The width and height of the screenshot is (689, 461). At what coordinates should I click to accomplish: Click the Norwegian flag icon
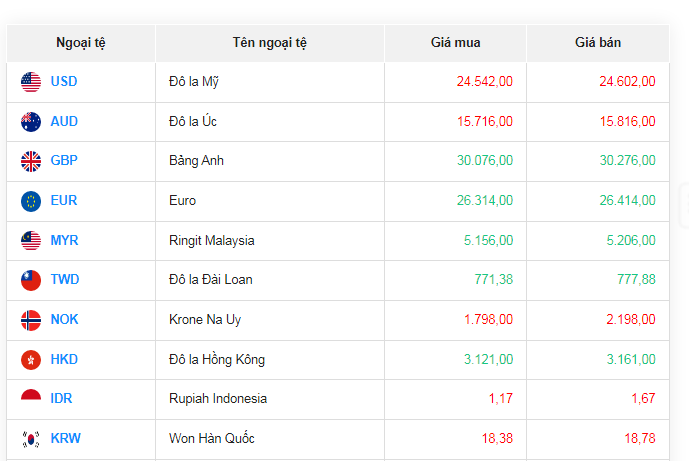pyautogui.click(x=31, y=320)
